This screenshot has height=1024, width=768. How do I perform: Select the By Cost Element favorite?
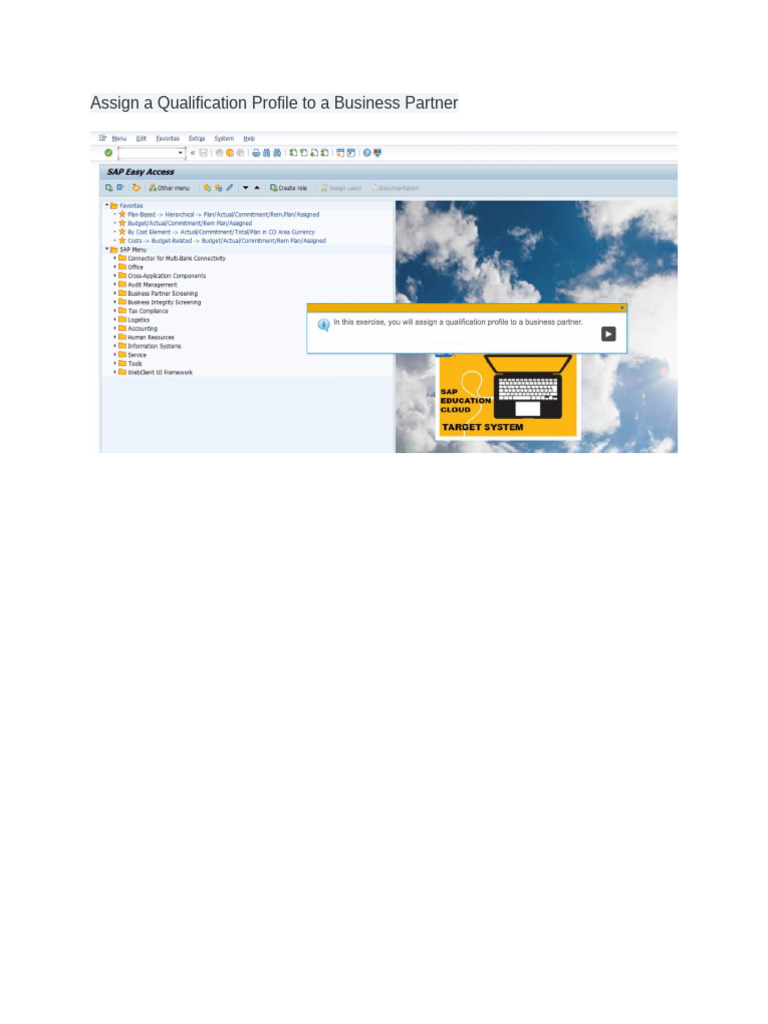221,232
